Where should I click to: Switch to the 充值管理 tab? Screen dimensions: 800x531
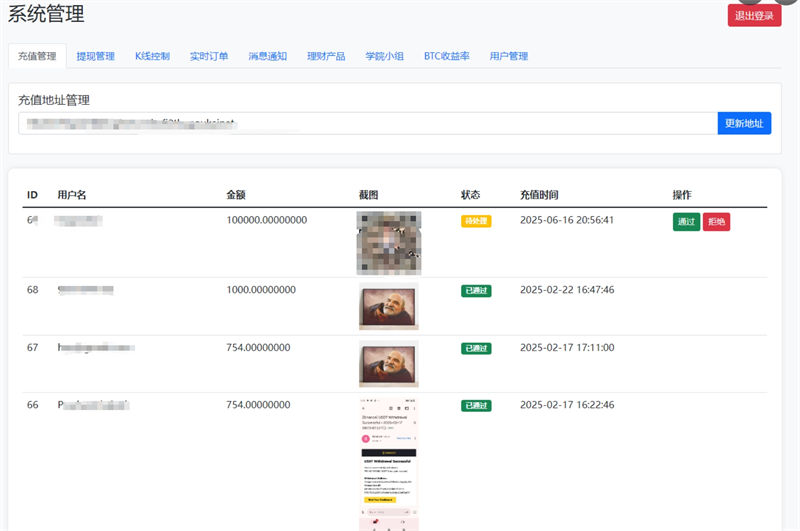click(x=38, y=56)
